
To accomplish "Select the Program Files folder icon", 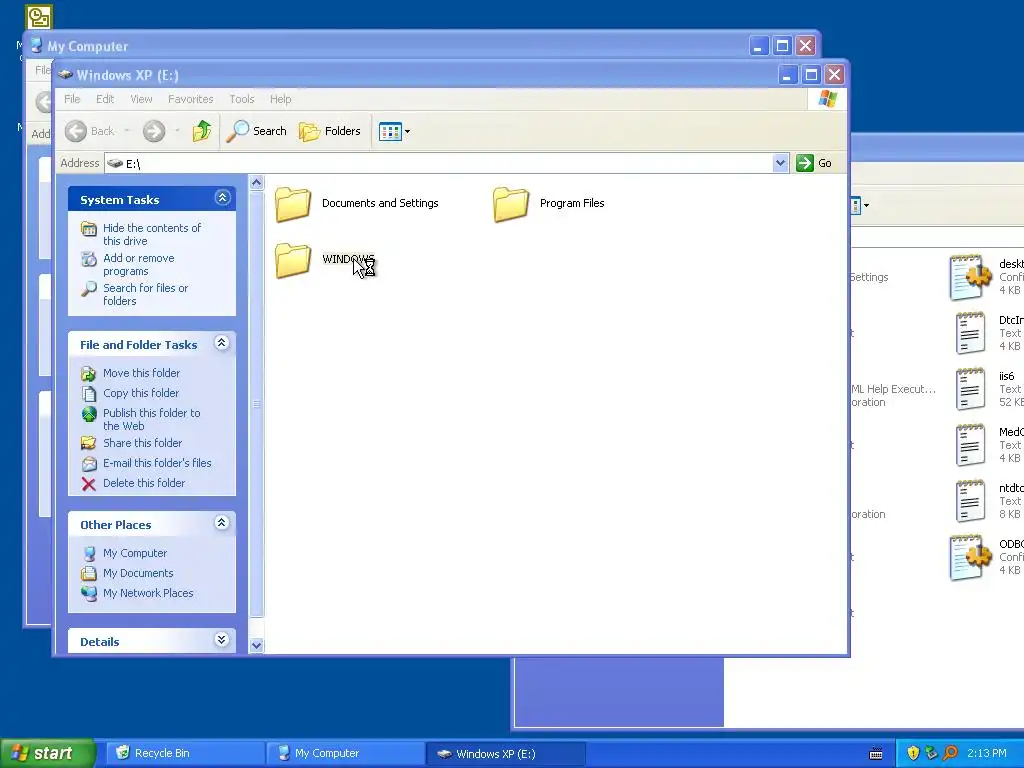I will tap(511, 204).
